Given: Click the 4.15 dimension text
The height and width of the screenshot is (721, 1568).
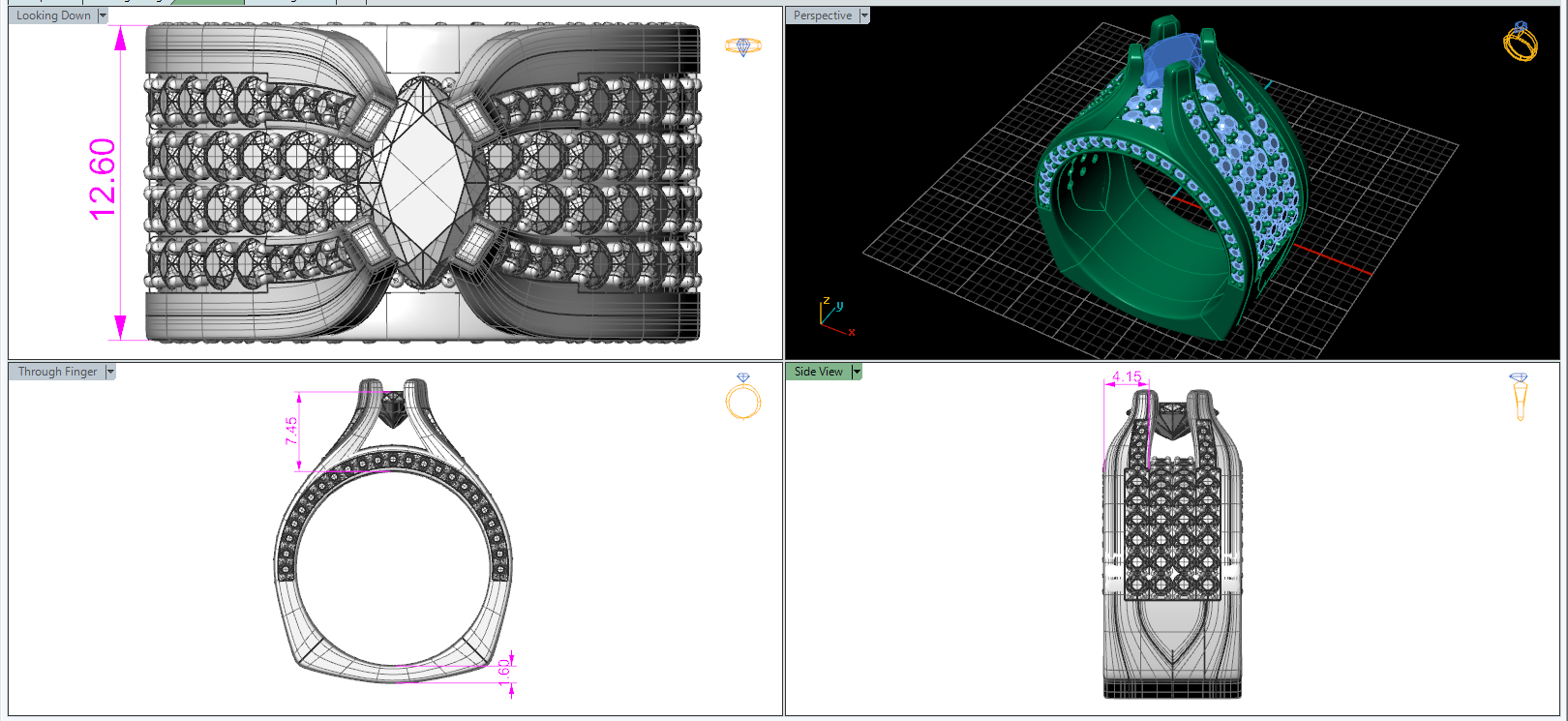Looking at the screenshot, I should (x=1127, y=377).
